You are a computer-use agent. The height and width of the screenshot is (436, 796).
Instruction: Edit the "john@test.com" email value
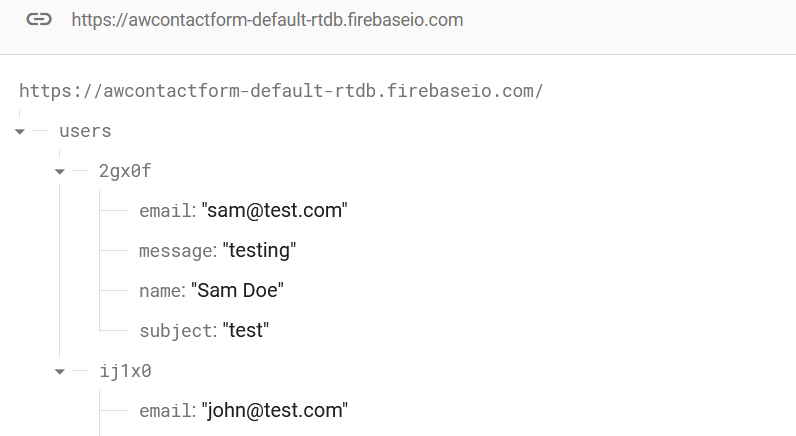[275, 410]
